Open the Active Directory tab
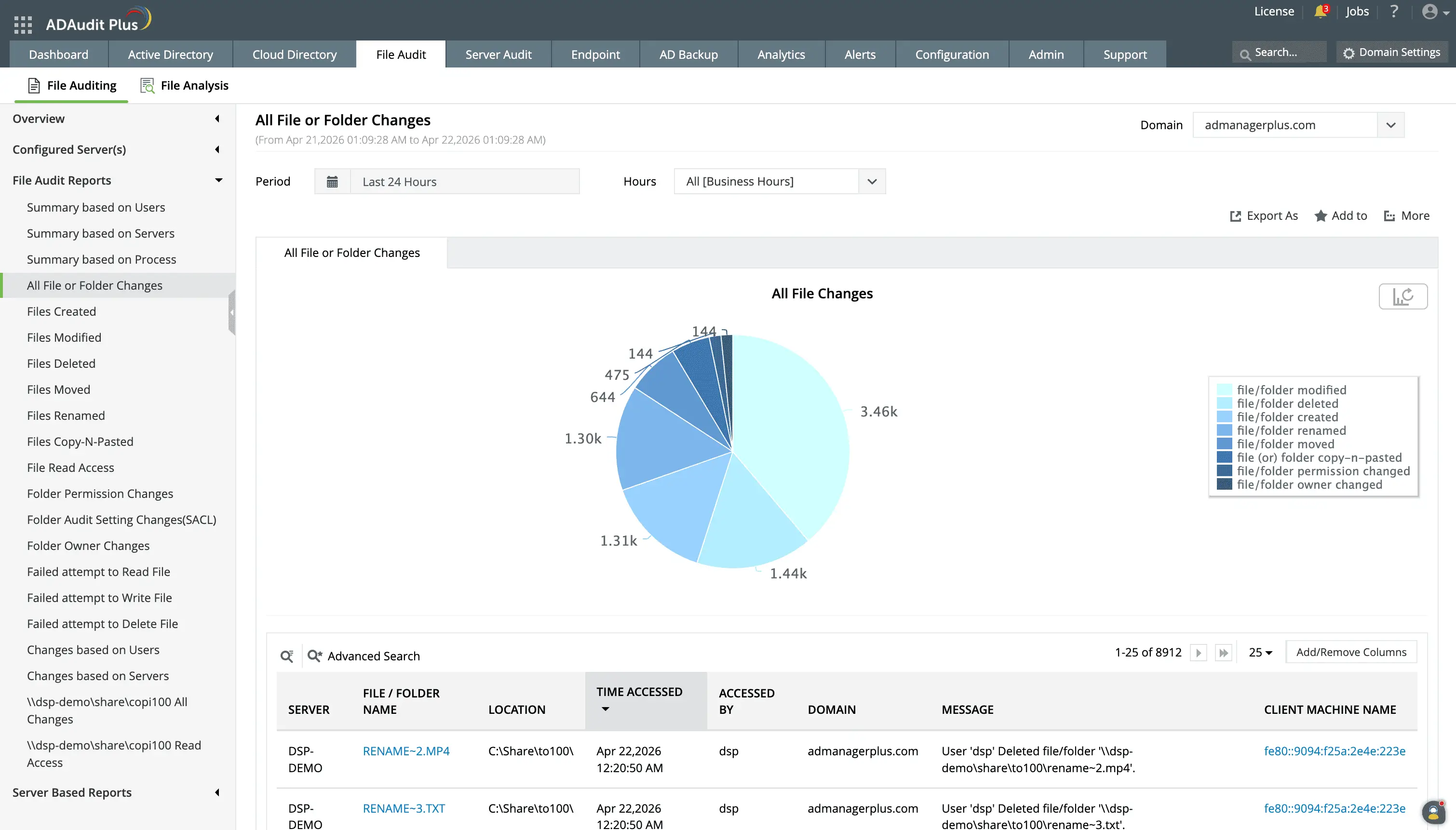The height and width of the screenshot is (830, 1456). 171,54
